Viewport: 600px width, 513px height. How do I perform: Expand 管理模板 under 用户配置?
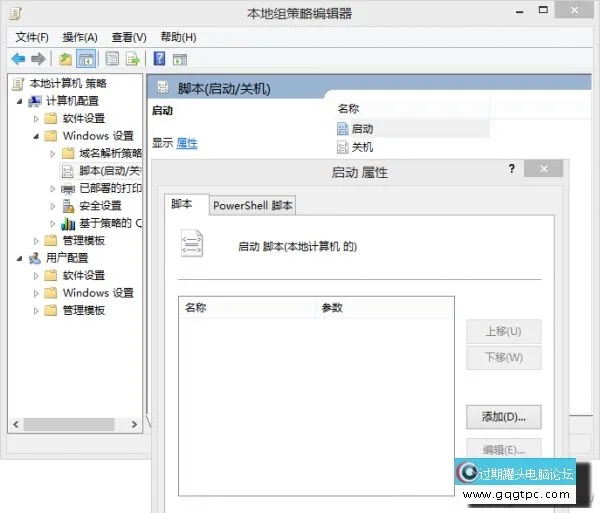(x=36, y=311)
